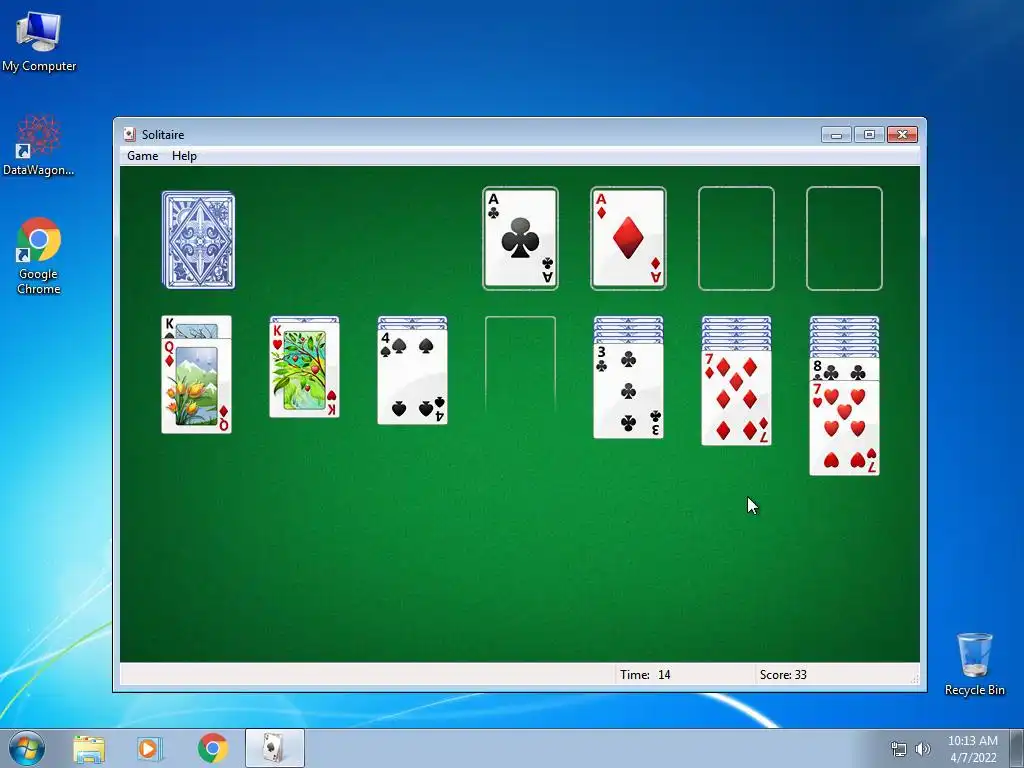
Task: Draw from the face-down stock deck
Action: point(199,240)
